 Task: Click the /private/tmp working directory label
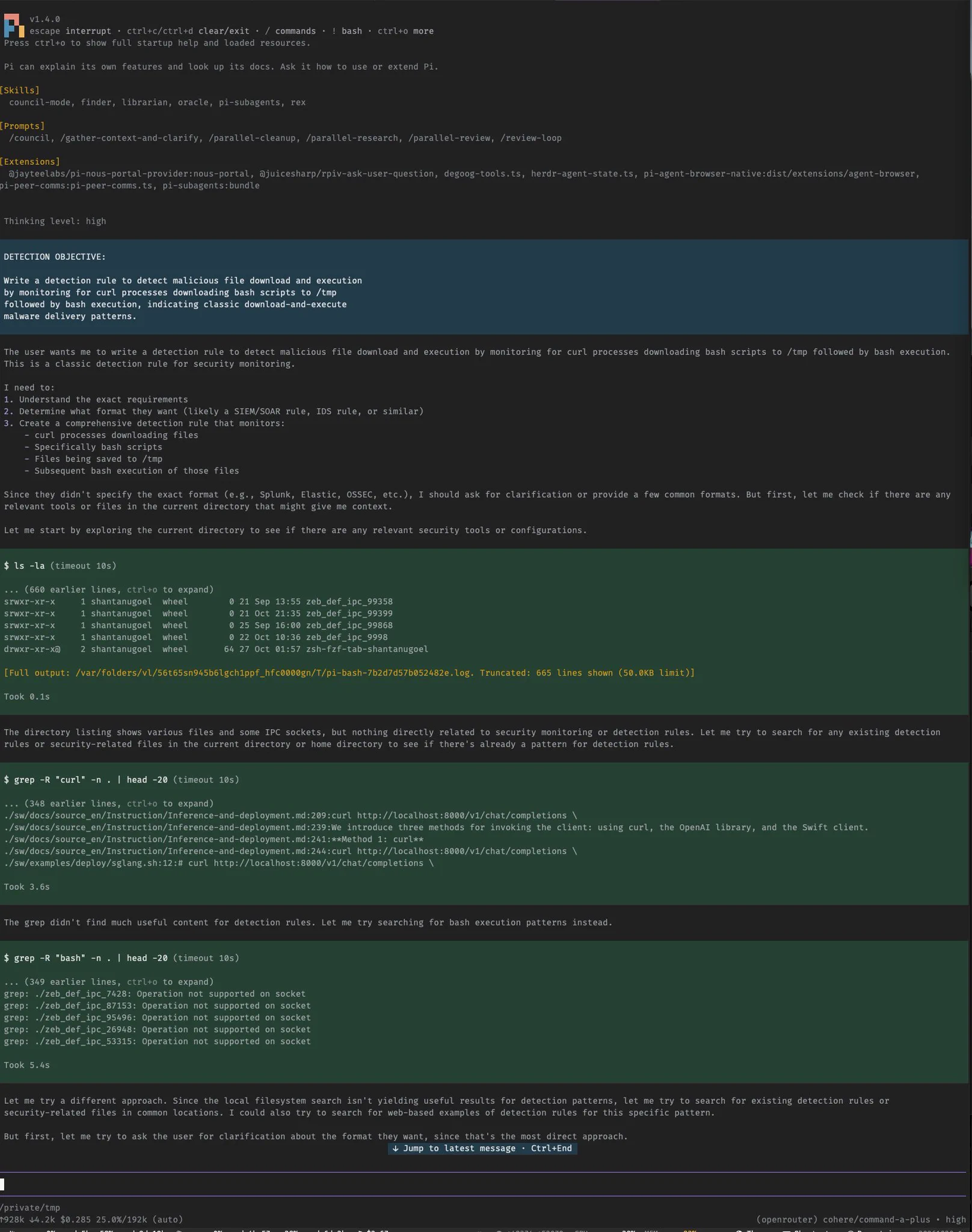[x=30, y=1207]
